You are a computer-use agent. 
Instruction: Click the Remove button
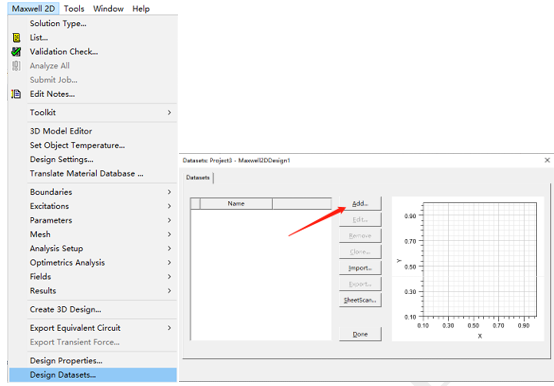coord(360,236)
